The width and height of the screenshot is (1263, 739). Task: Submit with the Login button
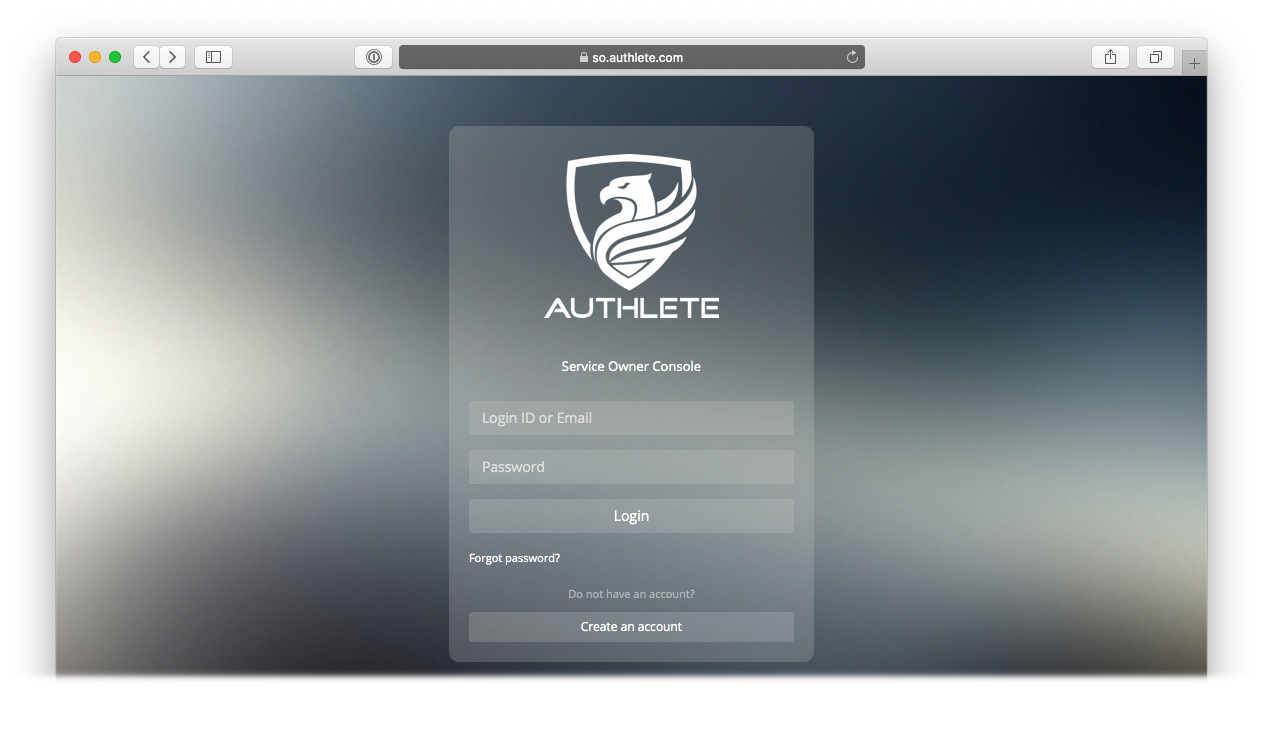pos(631,516)
